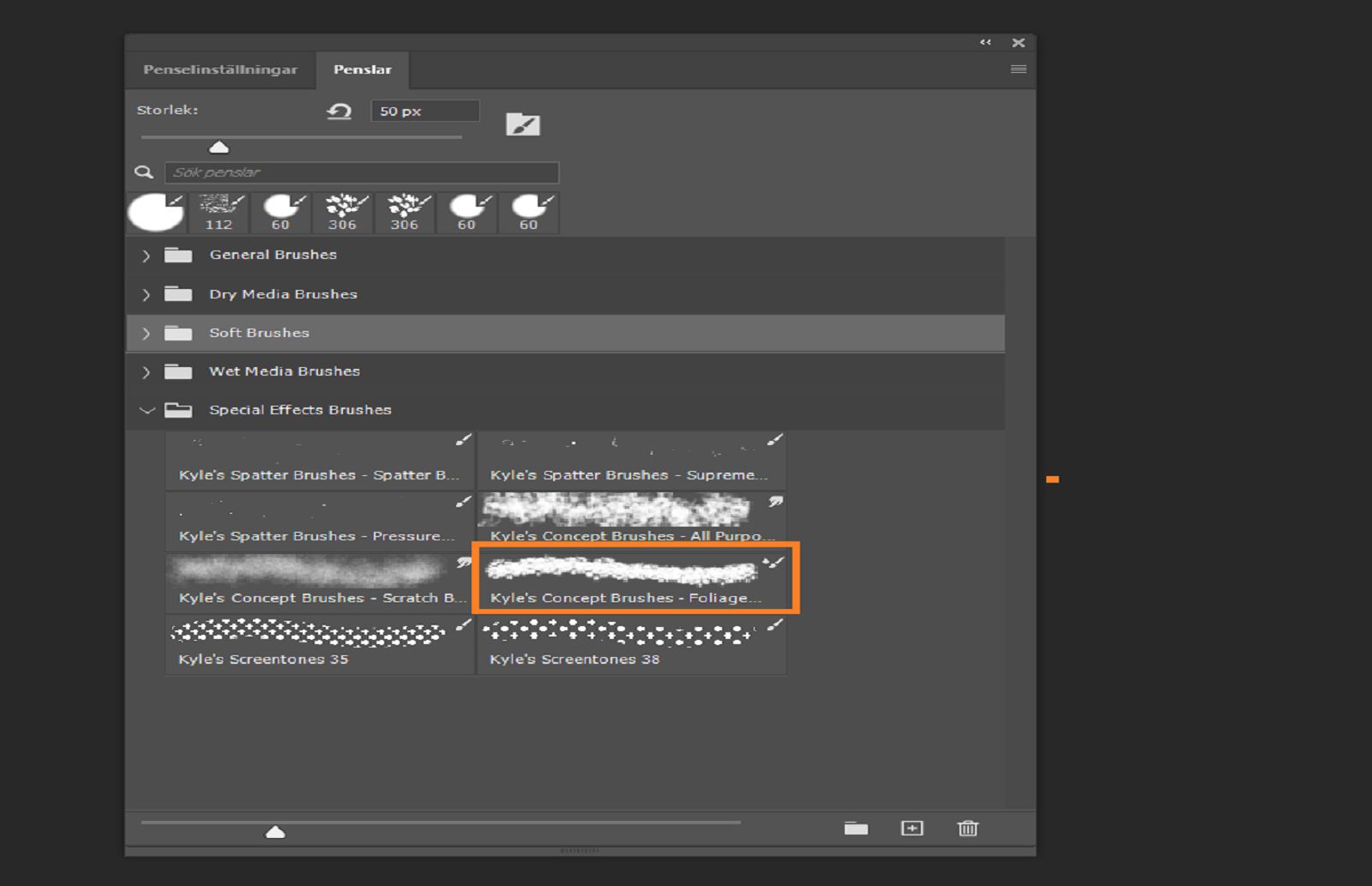Select the "General Brushes" group label

click(274, 255)
